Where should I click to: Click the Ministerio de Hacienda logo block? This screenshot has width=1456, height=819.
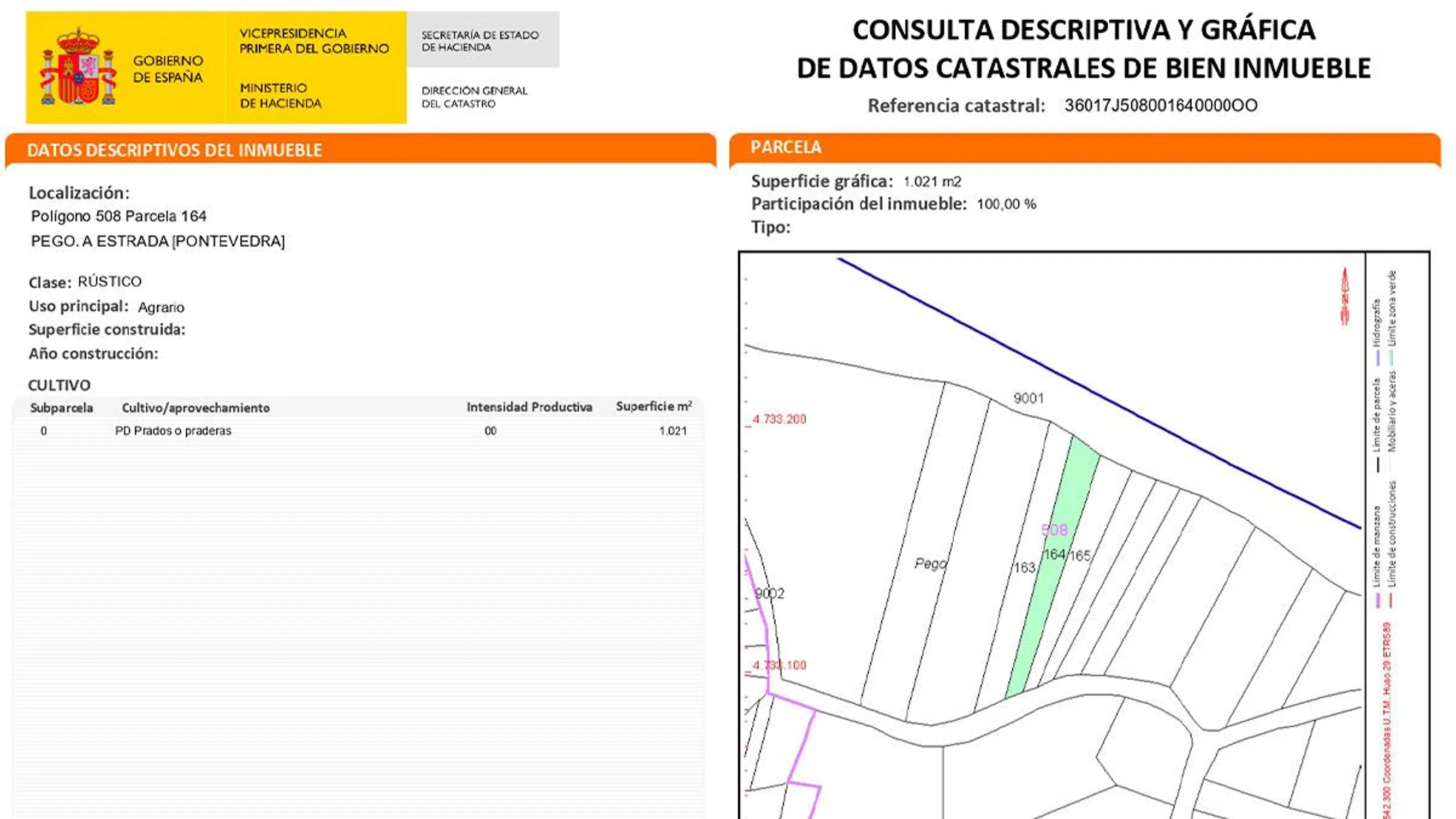[x=281, y=96]
